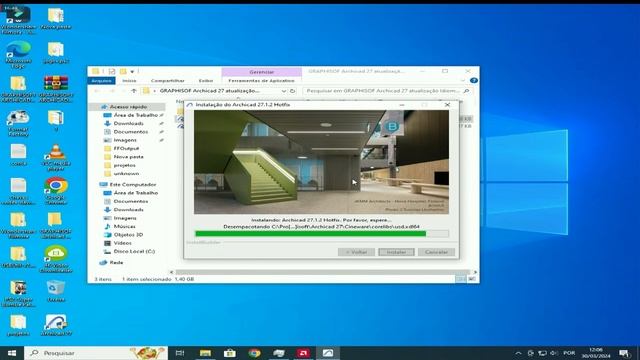640x360 pixels.
Task: Click the volume icon in system tray
Action: (554, 353)
